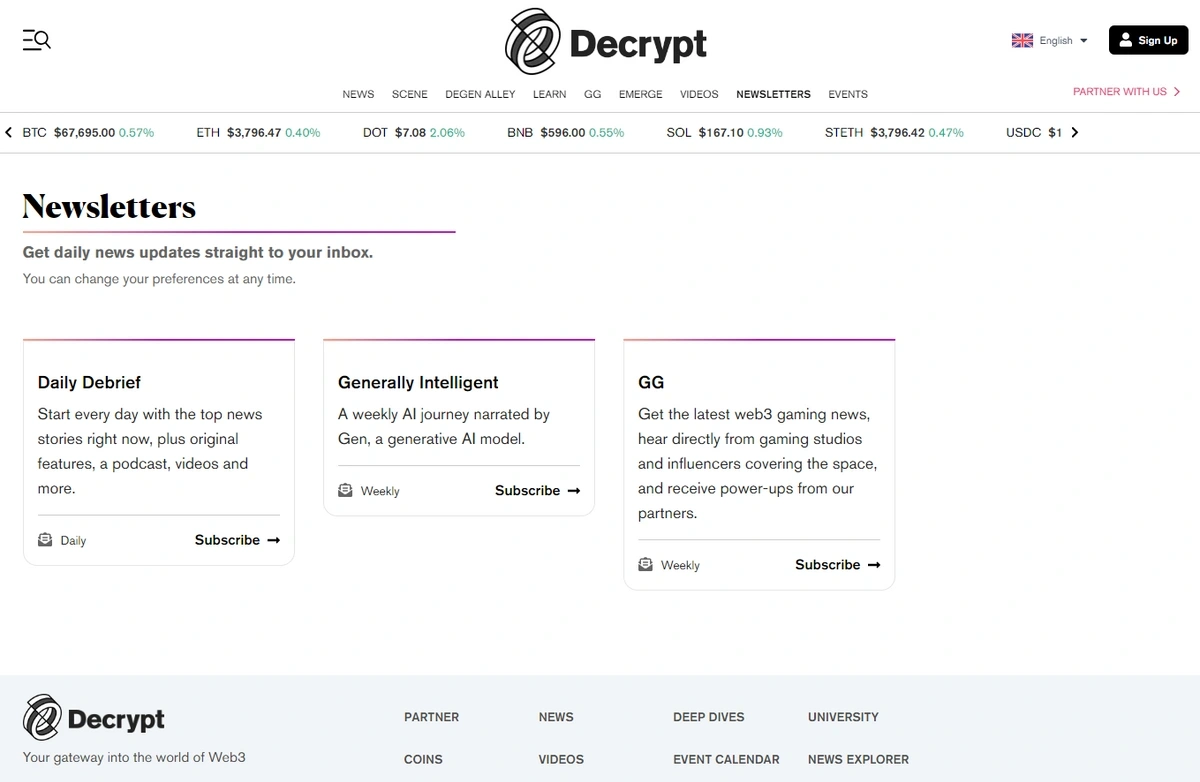Click the USDC ticker entry
Image resolution: width=1200 pixels, height=782 pixels.
coord(1034,132)
